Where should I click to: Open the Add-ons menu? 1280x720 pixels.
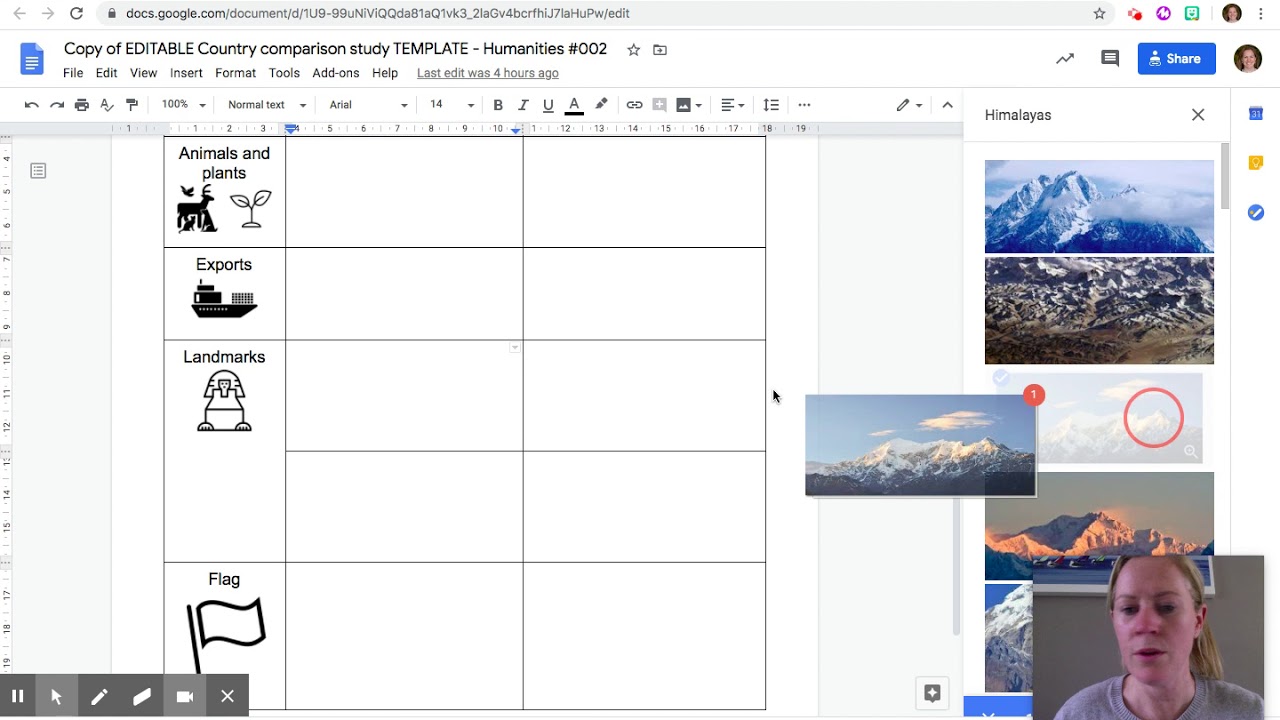(336, 72)
